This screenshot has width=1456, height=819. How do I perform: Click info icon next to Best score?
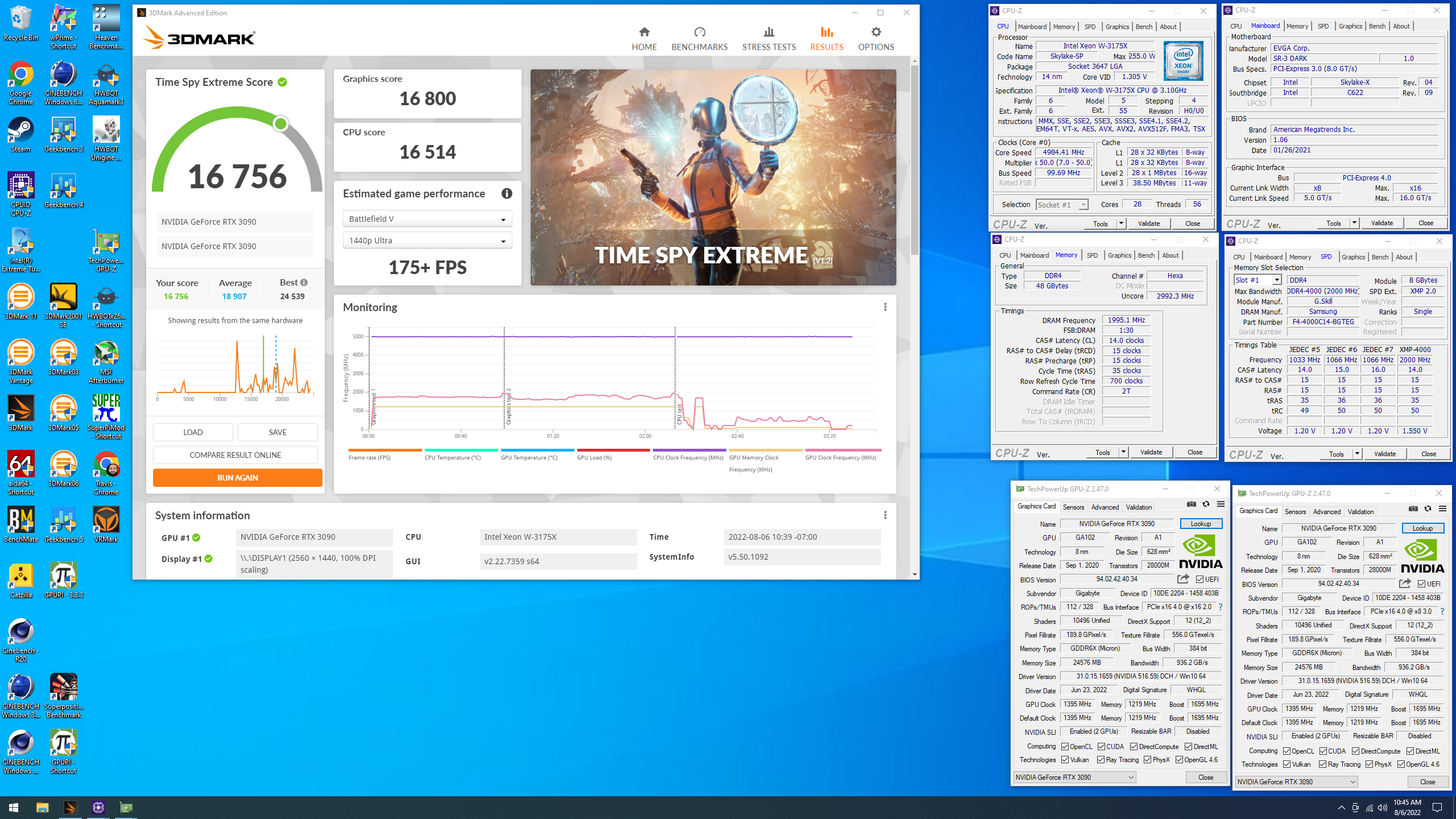coord(304,282)
